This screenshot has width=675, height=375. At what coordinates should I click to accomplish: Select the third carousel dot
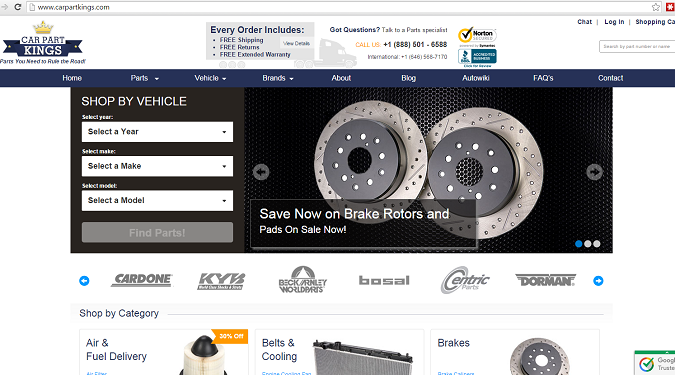pyautogui.click(x=597, y=244)
